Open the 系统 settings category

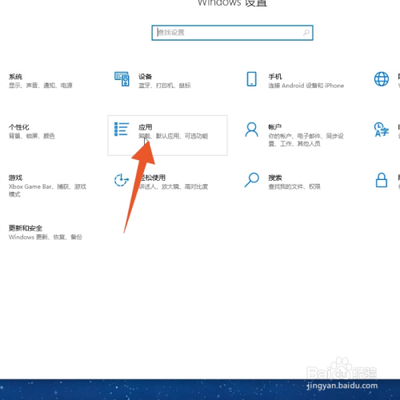pyautogui.click(x=40, y=81)
